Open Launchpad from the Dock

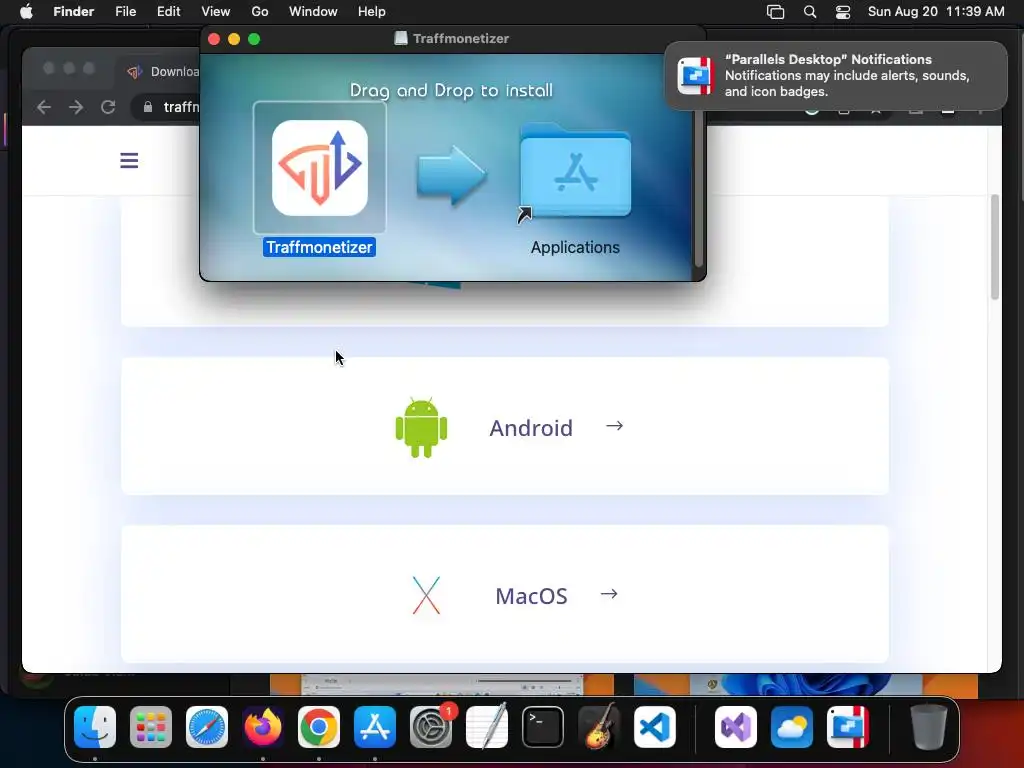point(151,727)
